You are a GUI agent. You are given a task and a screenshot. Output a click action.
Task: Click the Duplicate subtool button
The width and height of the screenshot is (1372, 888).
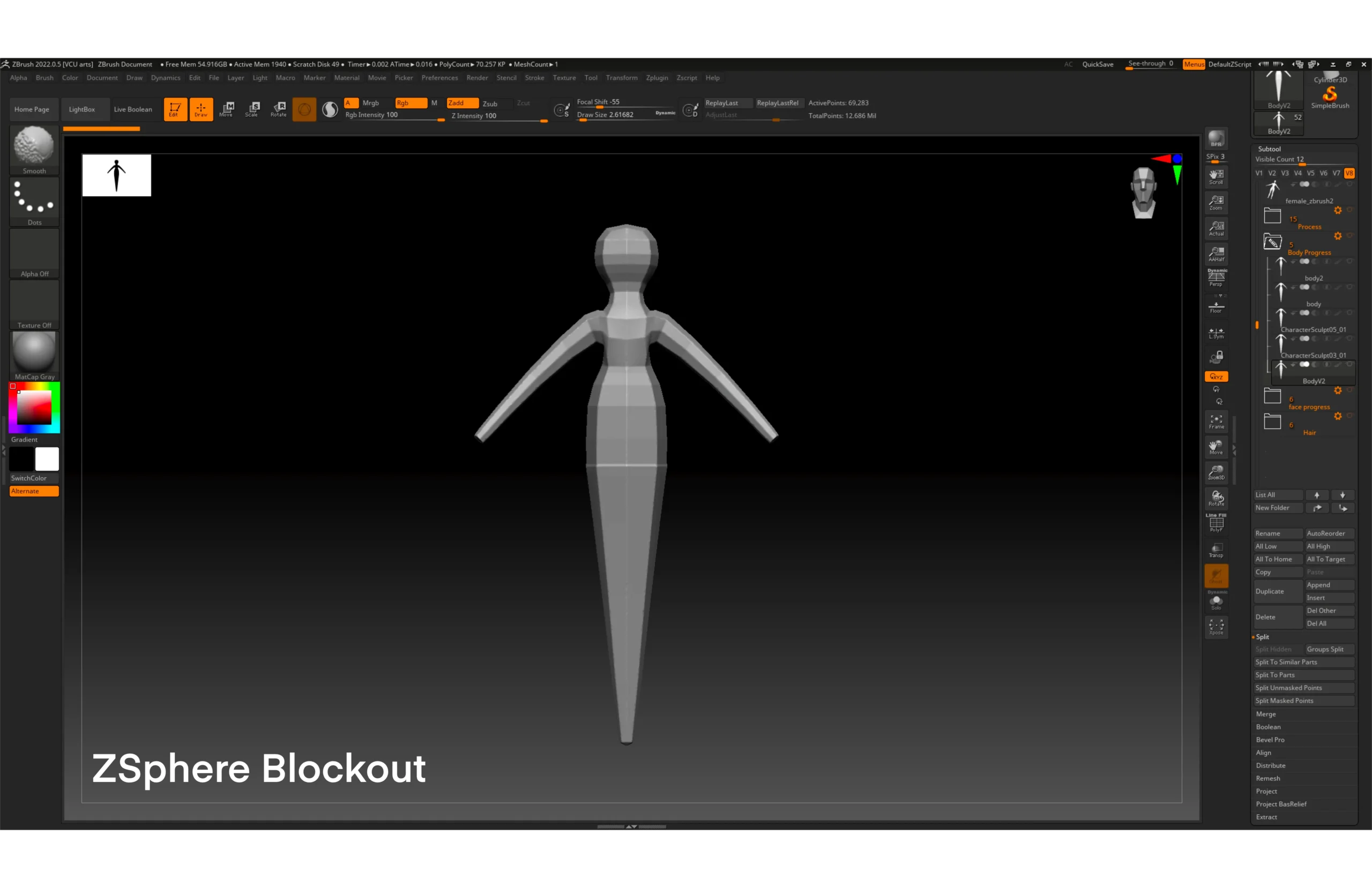click(1278, 591)
